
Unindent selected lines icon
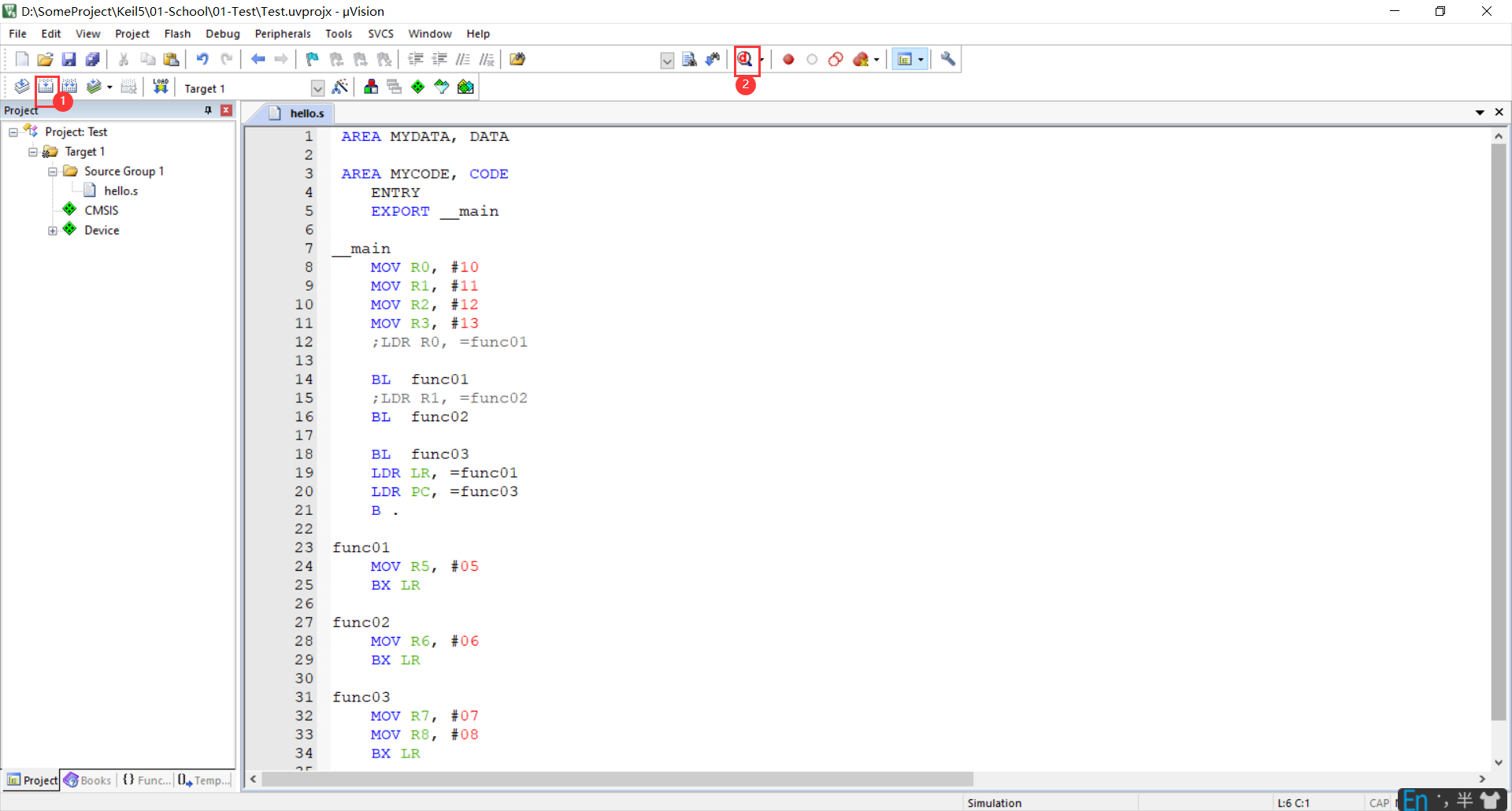(439, 59)
